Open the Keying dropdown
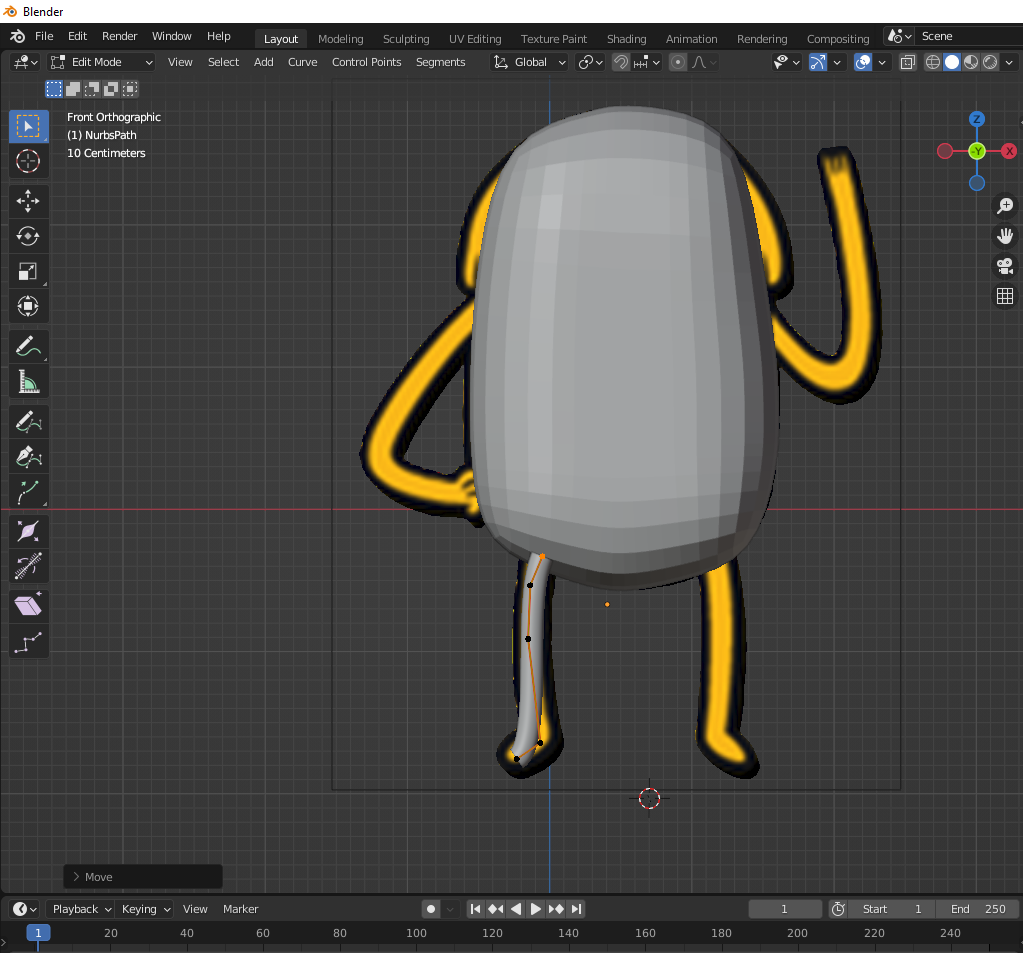The image size is (1023, 953). coord(146,909)
